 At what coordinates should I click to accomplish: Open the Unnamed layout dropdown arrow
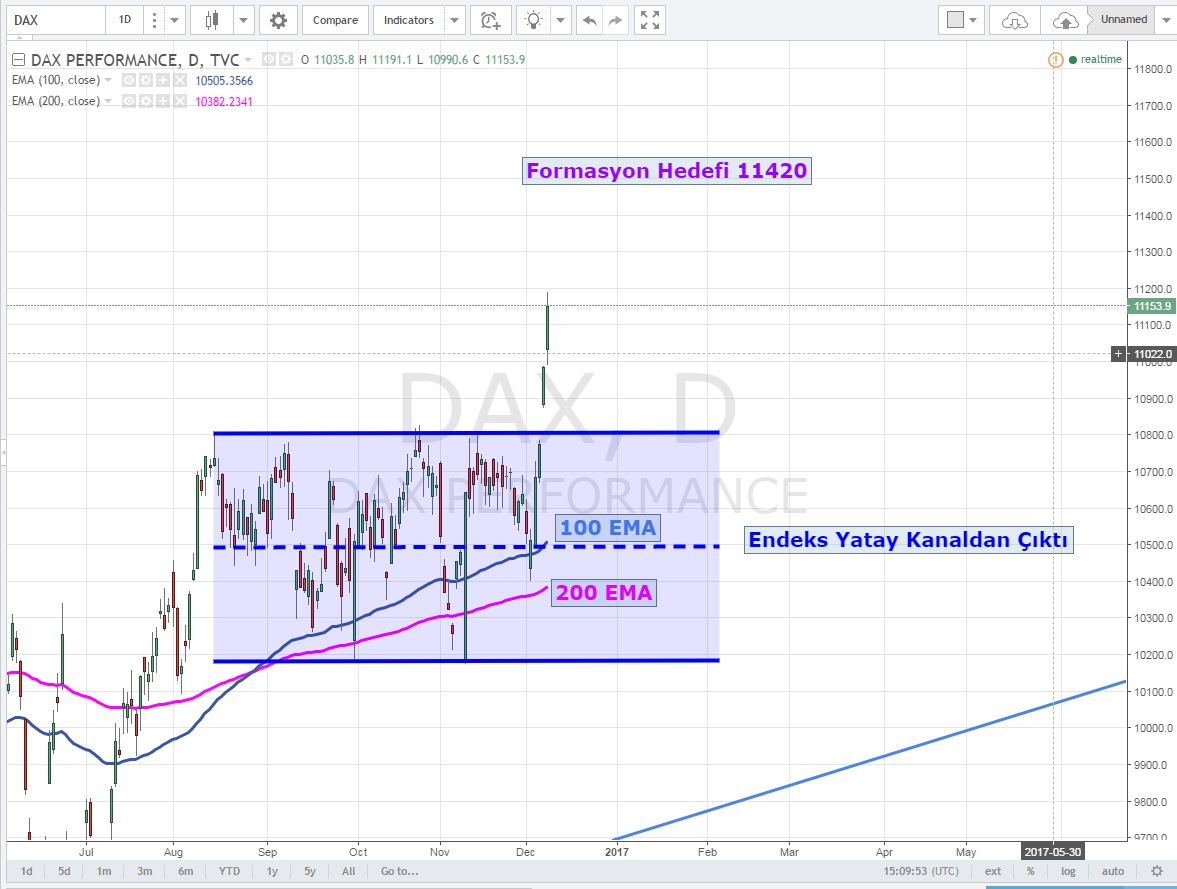[x=1166, y=20]
